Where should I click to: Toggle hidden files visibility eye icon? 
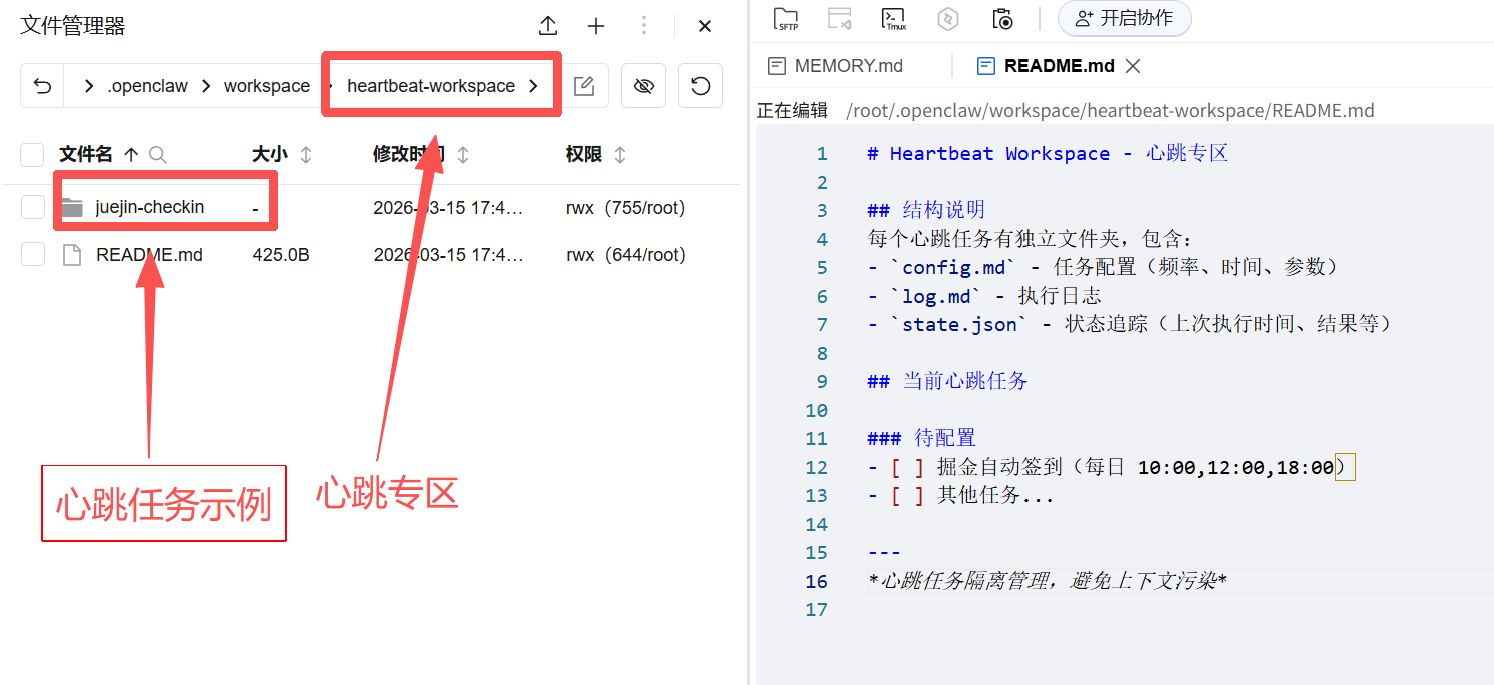coord(643,86)
